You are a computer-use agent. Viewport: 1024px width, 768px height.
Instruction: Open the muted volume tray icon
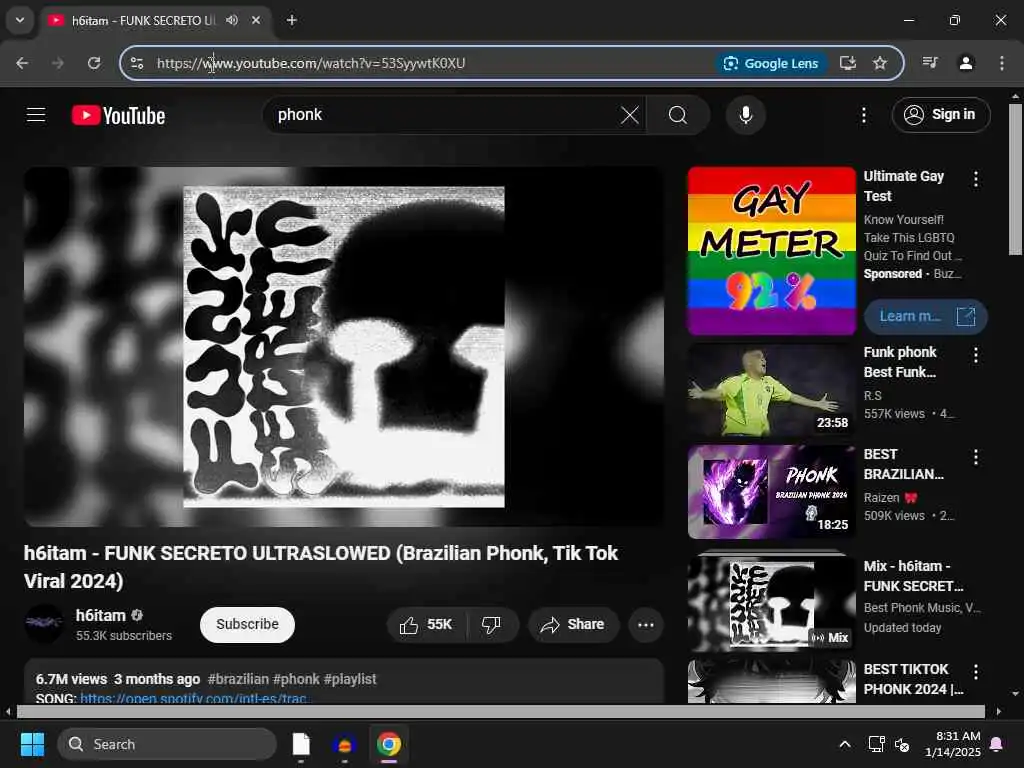pos(903,744)
